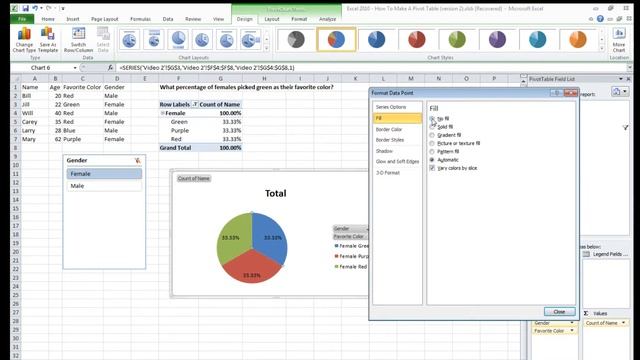Click inside the formula bar SERIES formula

click(x=207, y=68)
